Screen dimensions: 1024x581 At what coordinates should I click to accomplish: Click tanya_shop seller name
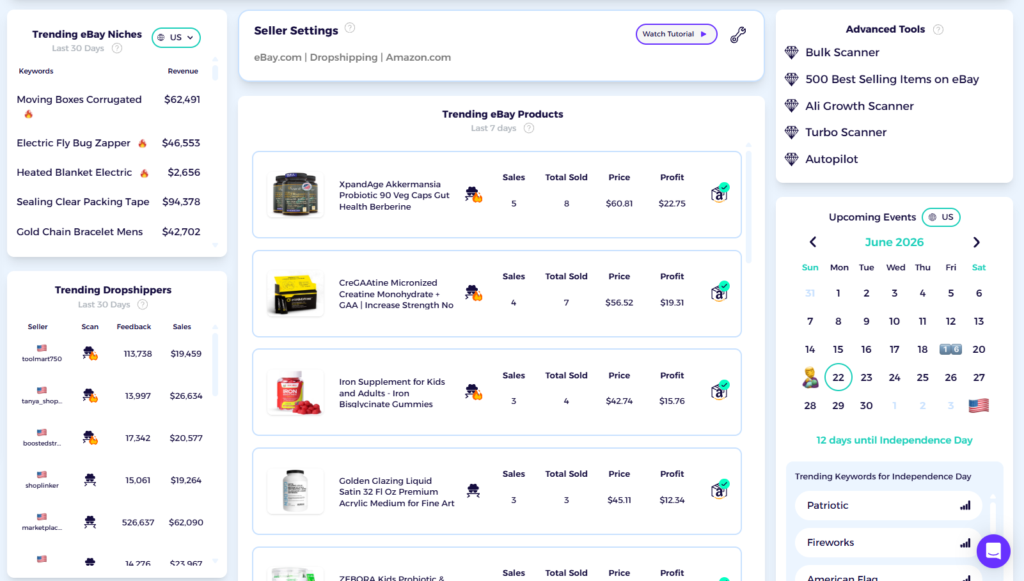[42, 401]
